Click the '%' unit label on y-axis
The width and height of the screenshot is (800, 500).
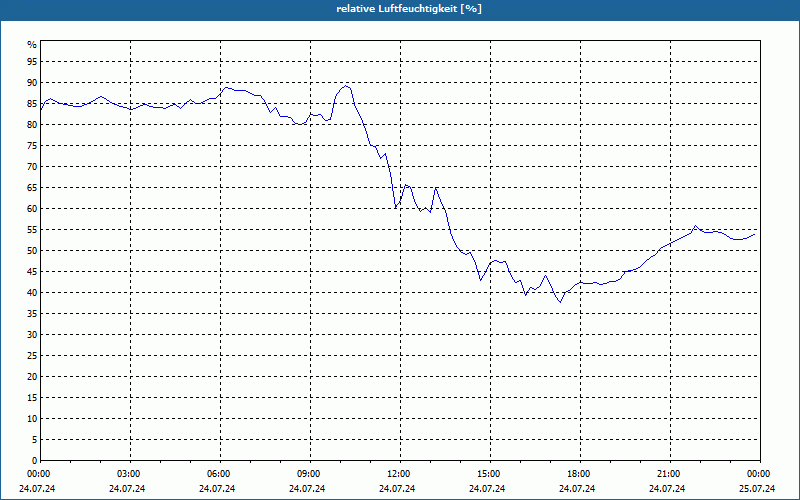point(32,45)
